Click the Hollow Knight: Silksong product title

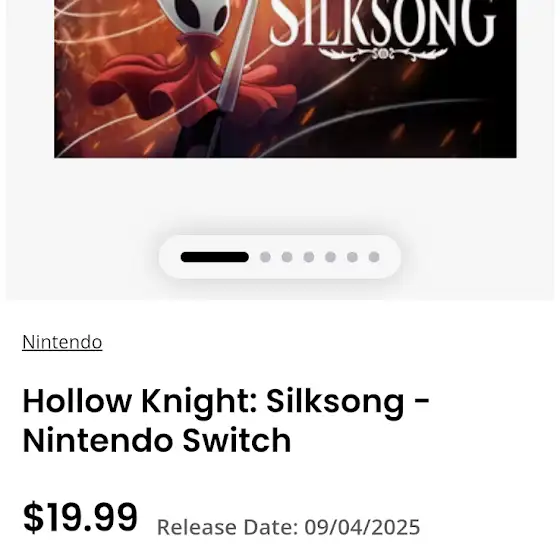click(x=226, y=420)
